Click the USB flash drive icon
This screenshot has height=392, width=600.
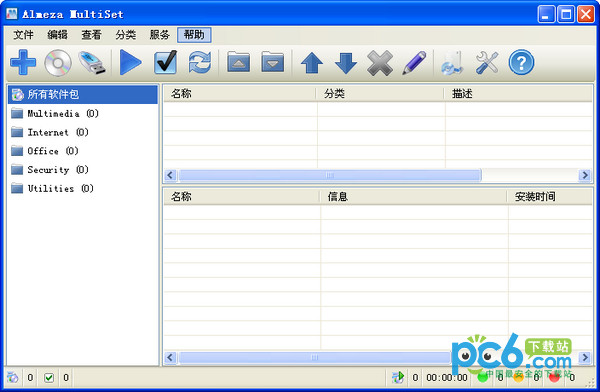(92, 63)
